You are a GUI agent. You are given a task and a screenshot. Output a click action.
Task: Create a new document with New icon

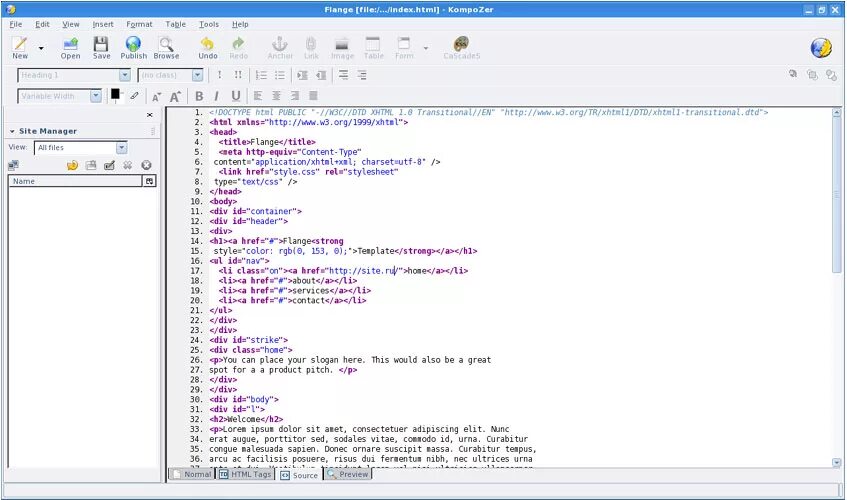point(20,48)
